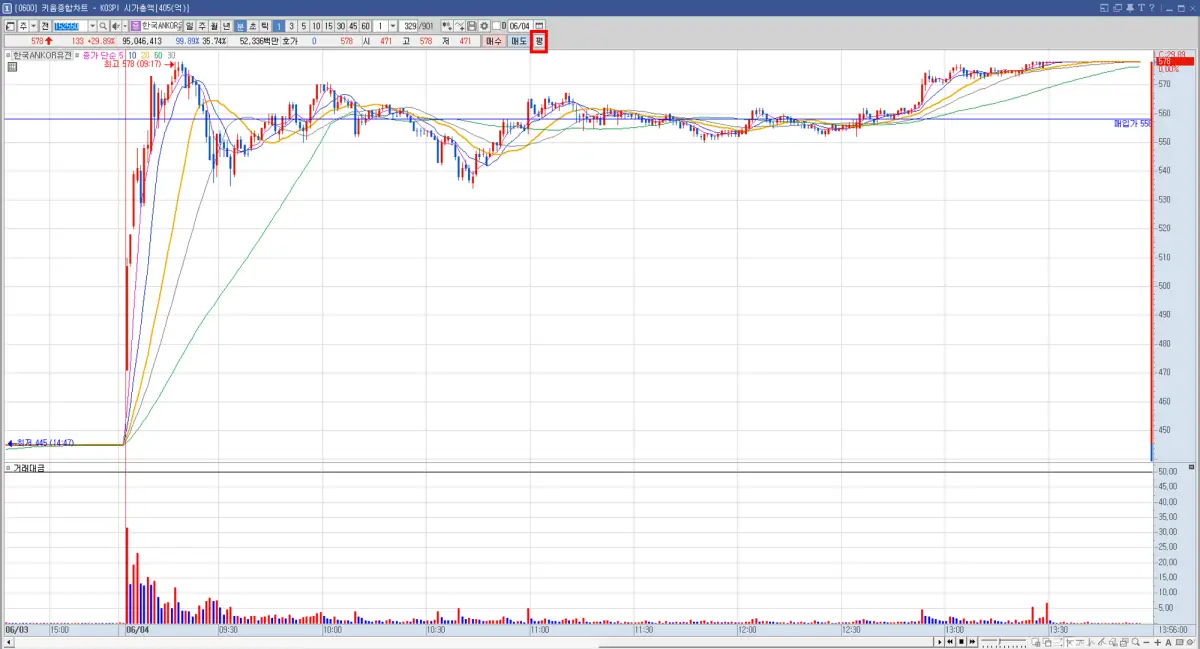The height and width of the screenshot is (649, 1200).
Task: Expand the stock code dropdown arrow
Action: pos(92,25)
